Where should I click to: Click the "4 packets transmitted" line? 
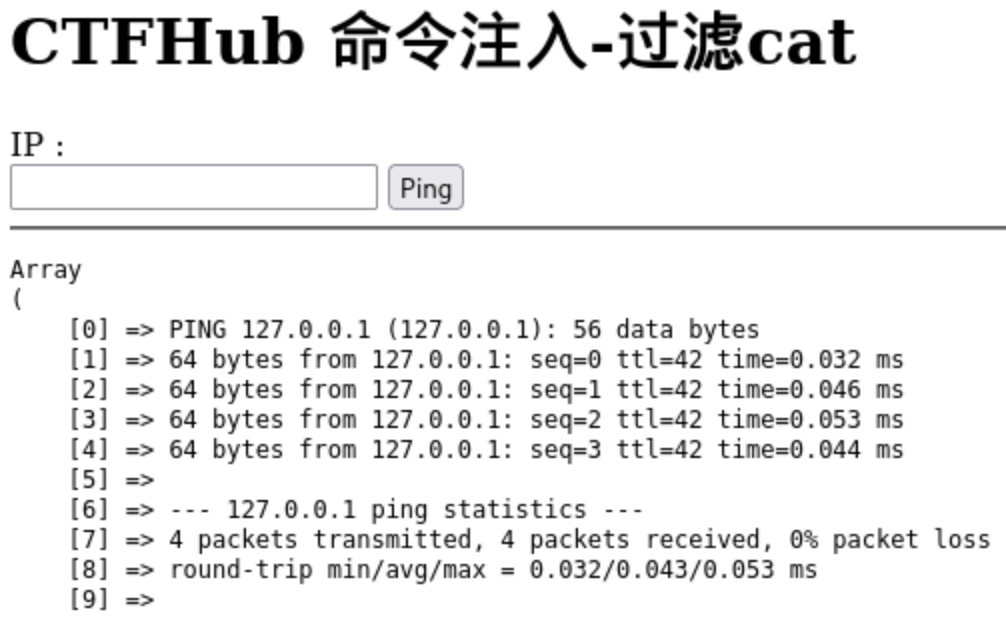click(x=530, y=540)
